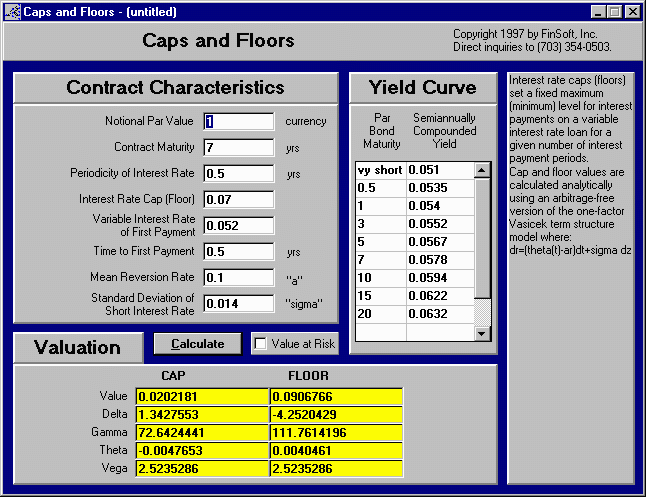
Task: Maximize the Caps and Floors window
Action: (614, 12)
